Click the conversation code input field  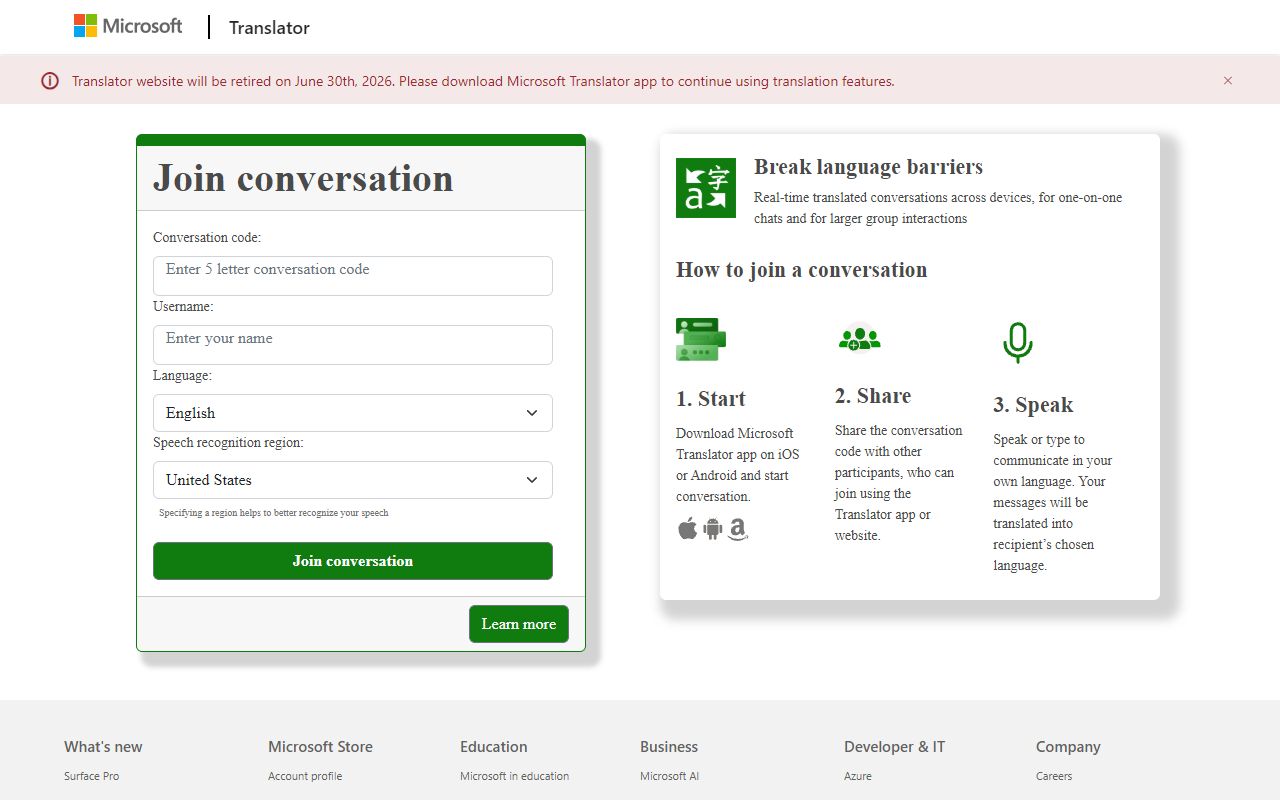click(352, 275)
